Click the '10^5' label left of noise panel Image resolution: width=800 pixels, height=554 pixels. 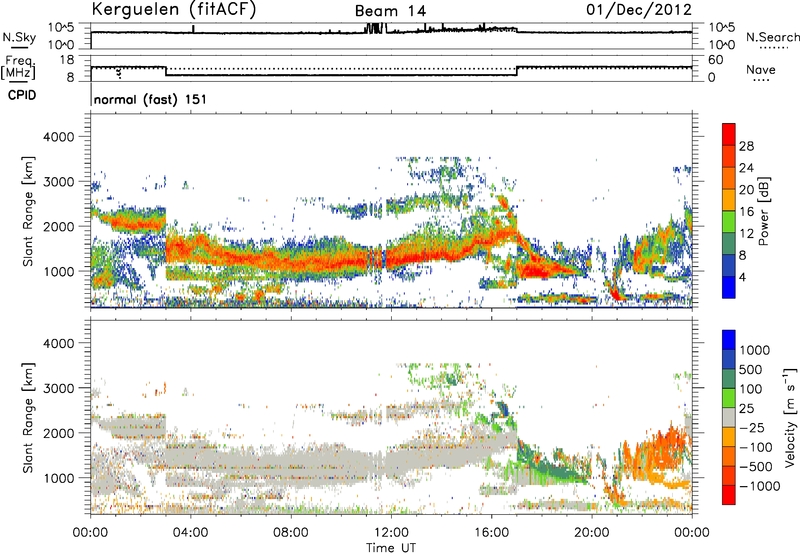tap(61, 28)
